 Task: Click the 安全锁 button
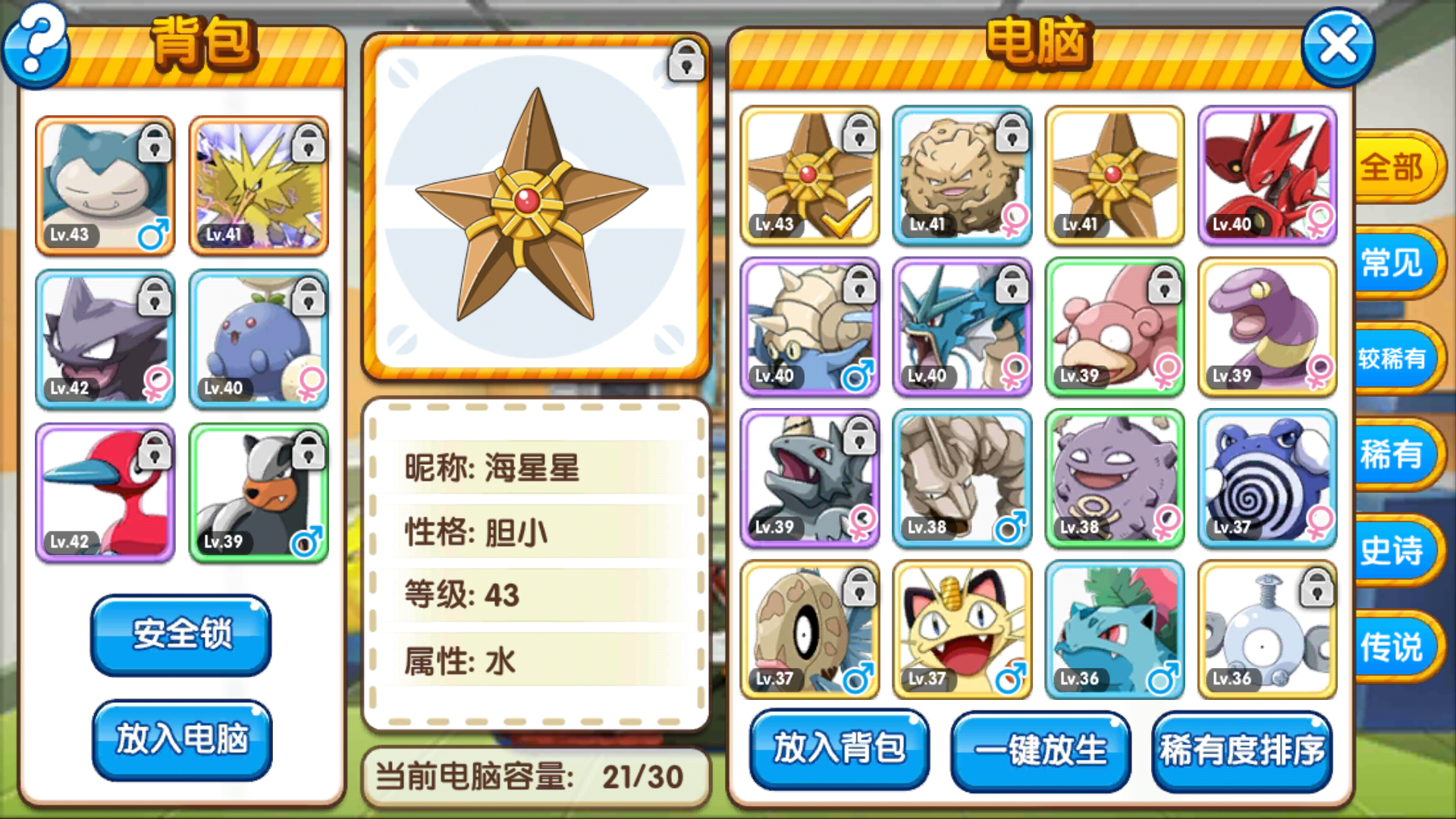pos(181,635)
